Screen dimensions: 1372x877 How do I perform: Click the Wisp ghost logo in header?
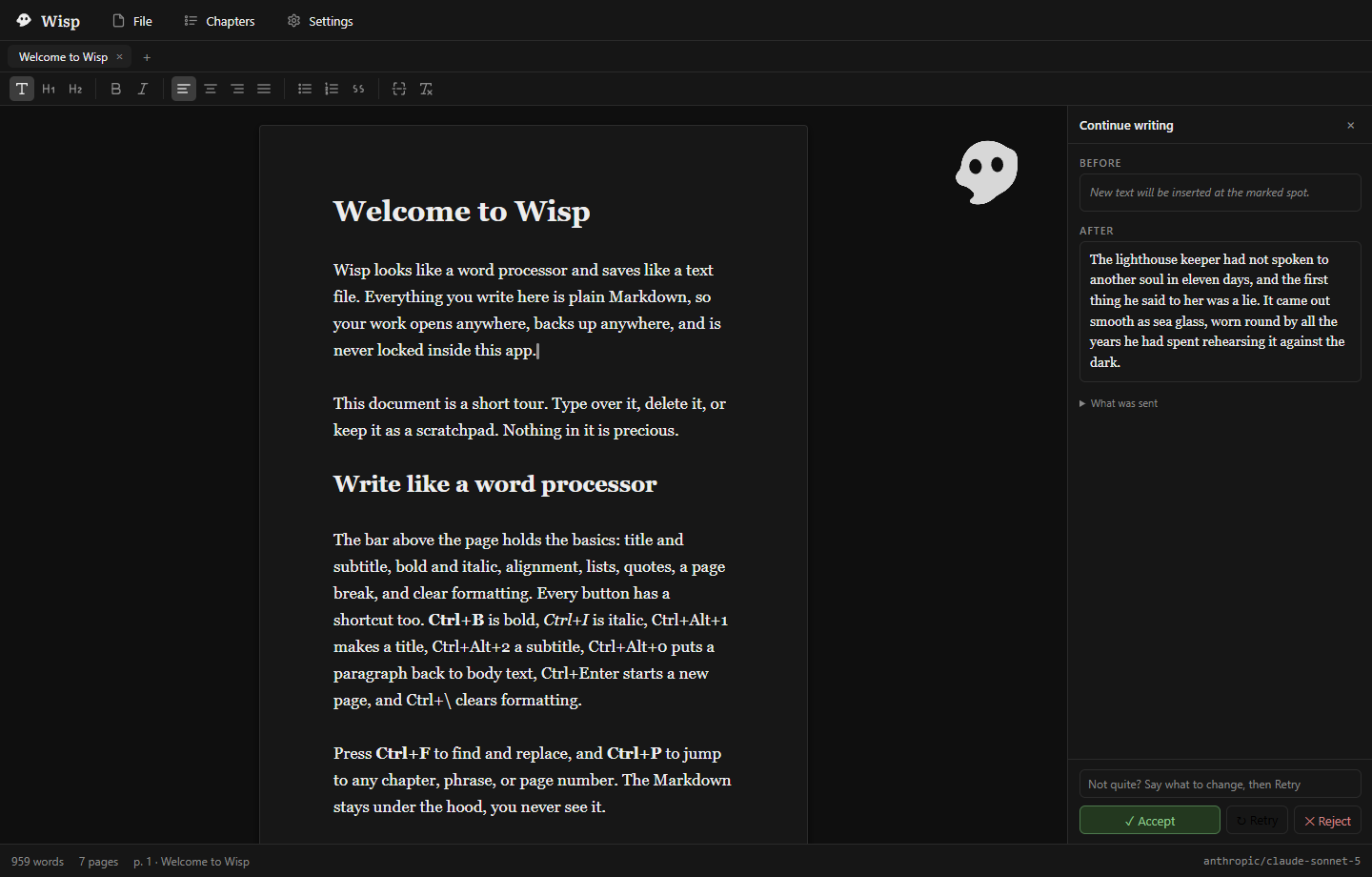pos(24,20)
